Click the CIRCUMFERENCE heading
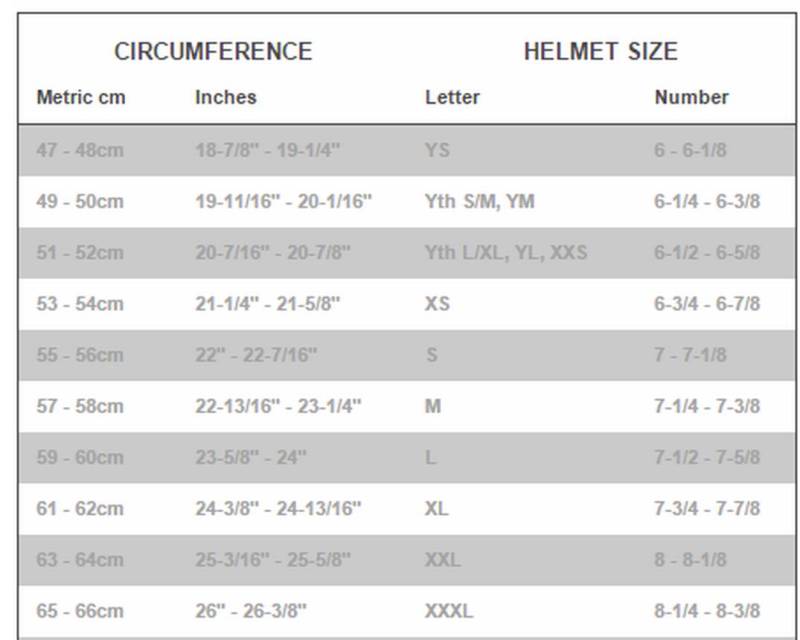 click(x=213, y=52)
